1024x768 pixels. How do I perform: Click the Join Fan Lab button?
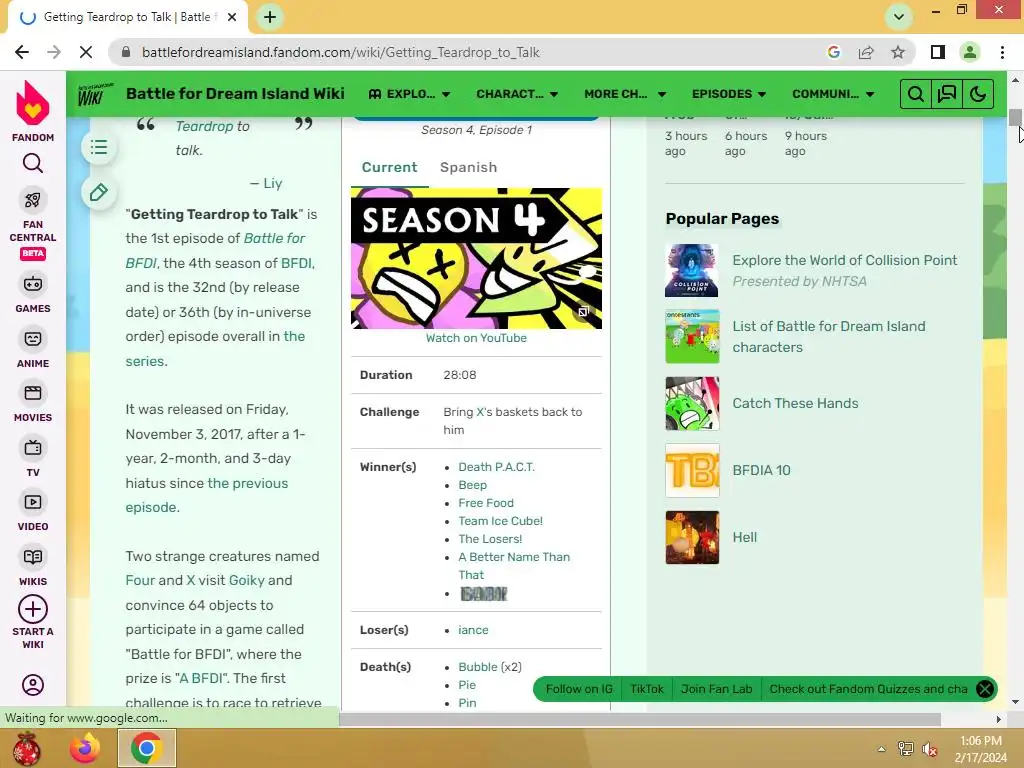pos(716,689)
